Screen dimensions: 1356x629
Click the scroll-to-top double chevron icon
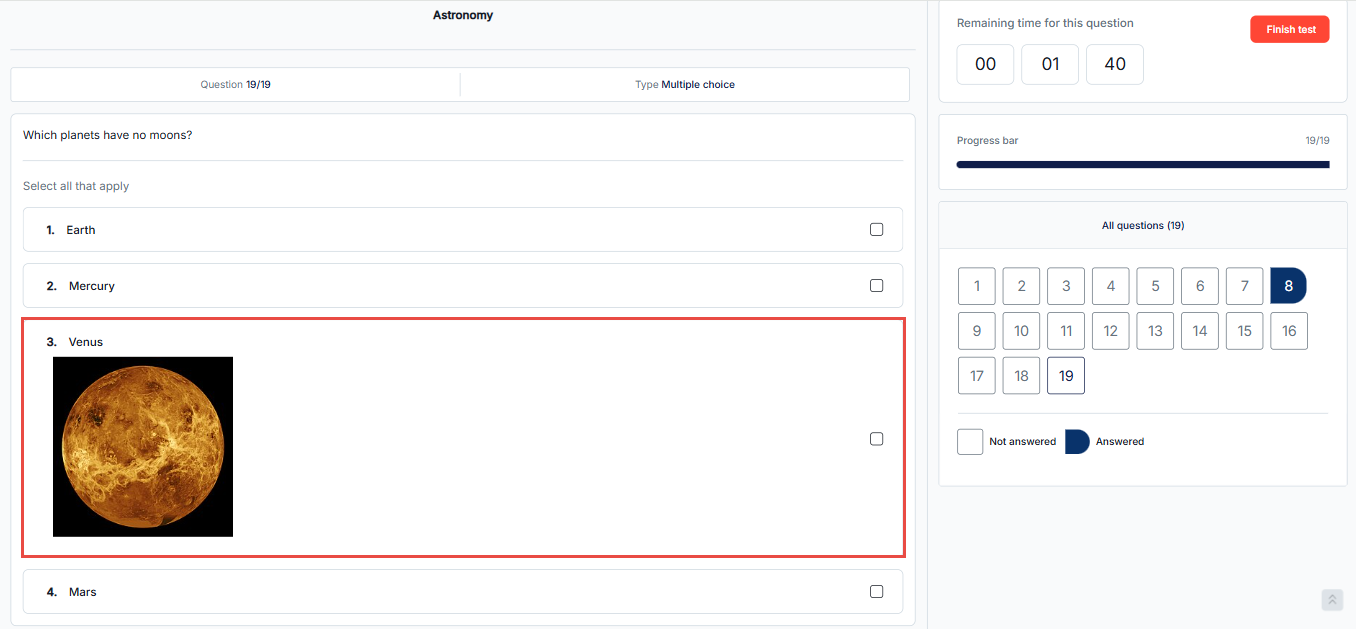(1332, 599)
